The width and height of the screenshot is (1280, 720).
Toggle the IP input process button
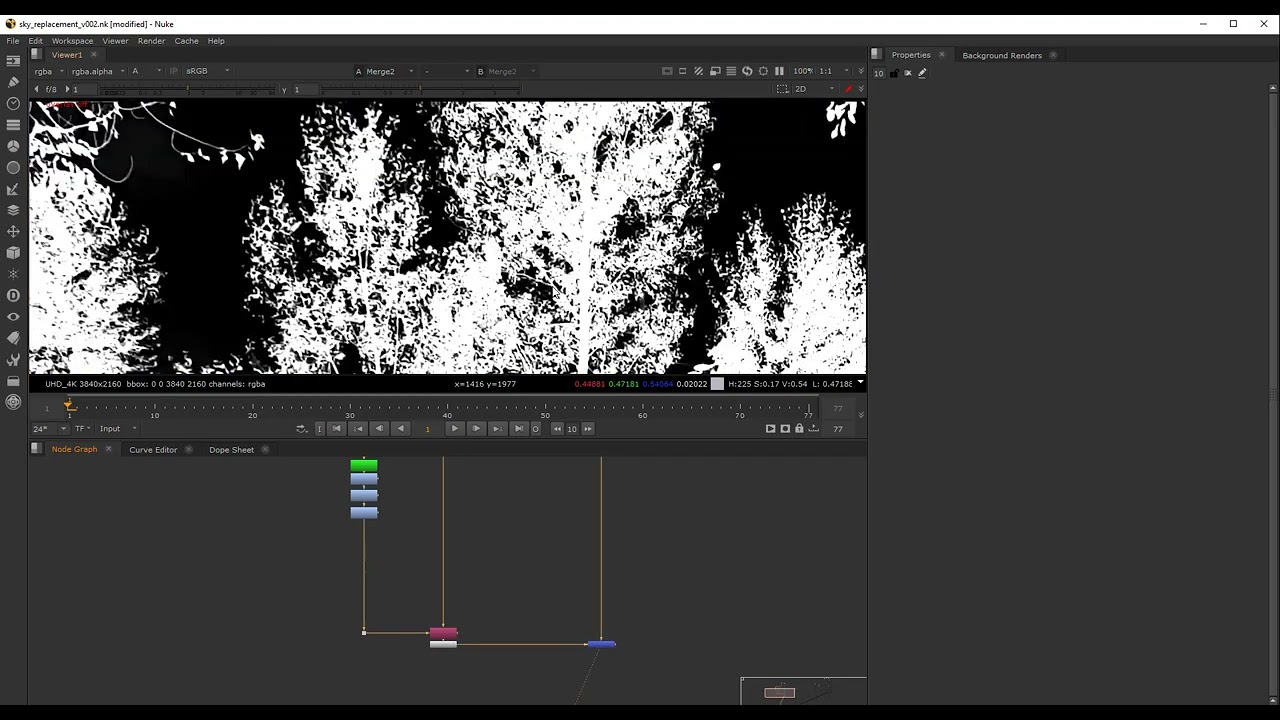pyautogui.click(x=174, y=71)
